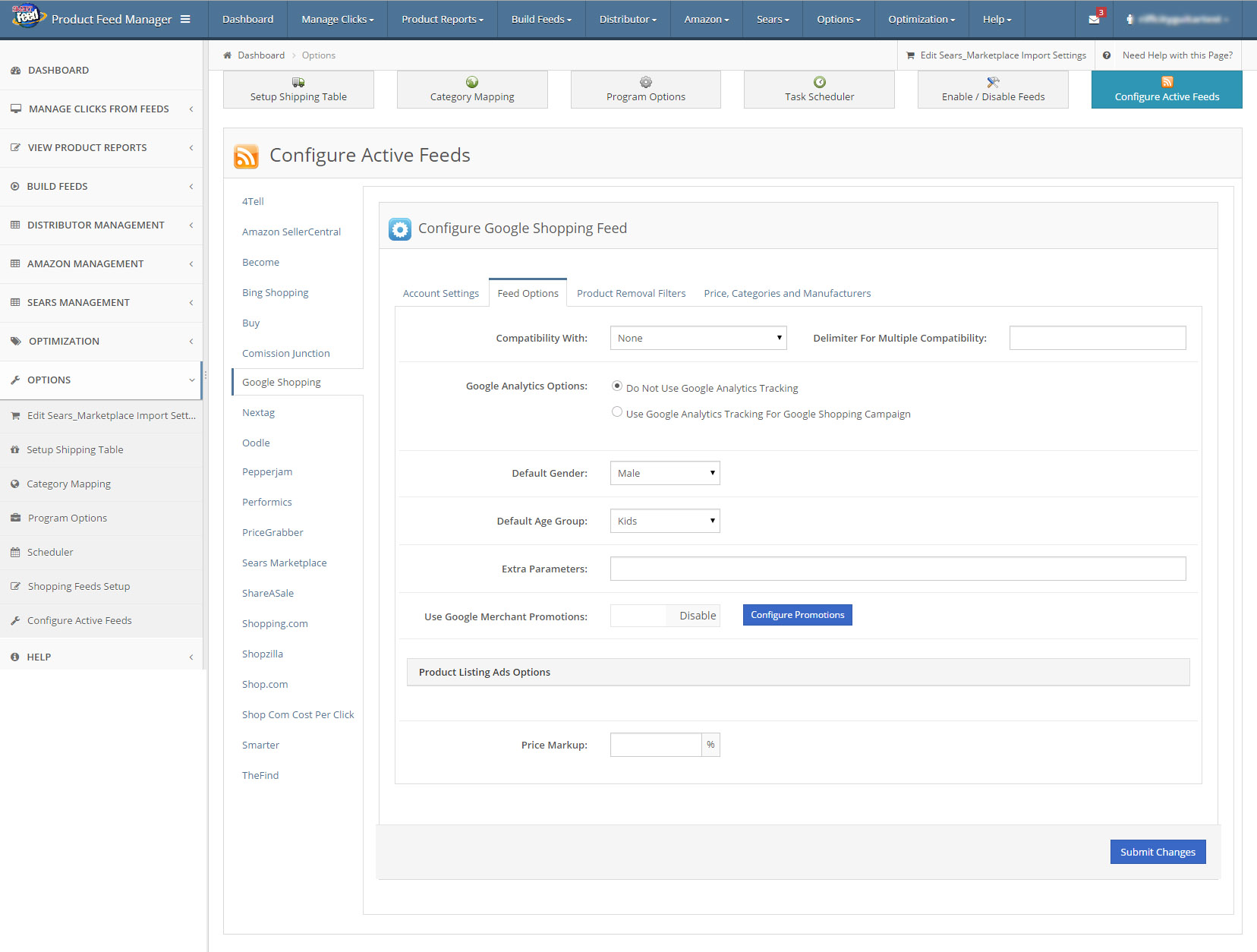The height and width of the screenshot is (952, 1257).
Task: Expand the Product Reports top menu
Action: point(443,19)
